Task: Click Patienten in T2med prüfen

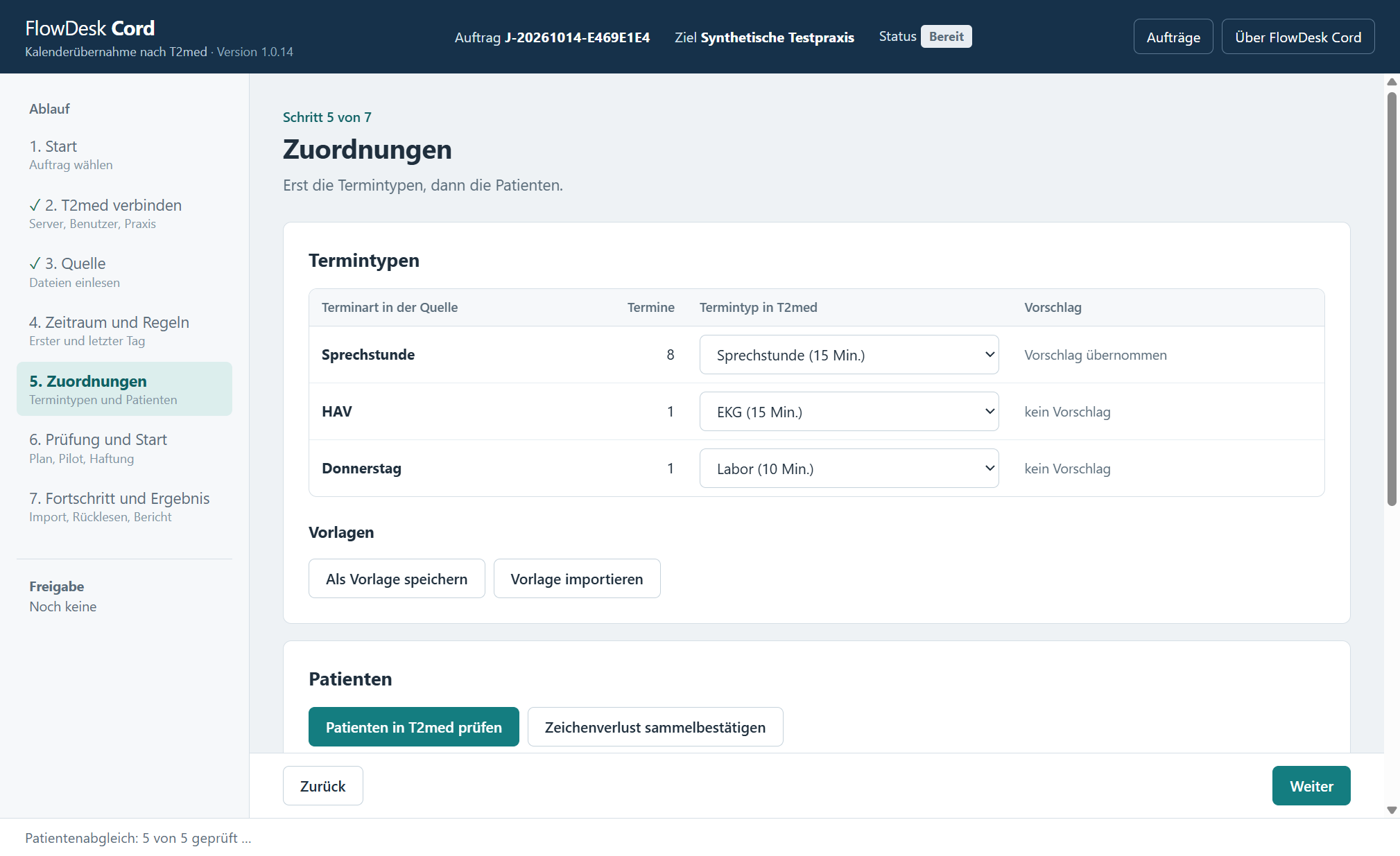Action: [414, 727]
